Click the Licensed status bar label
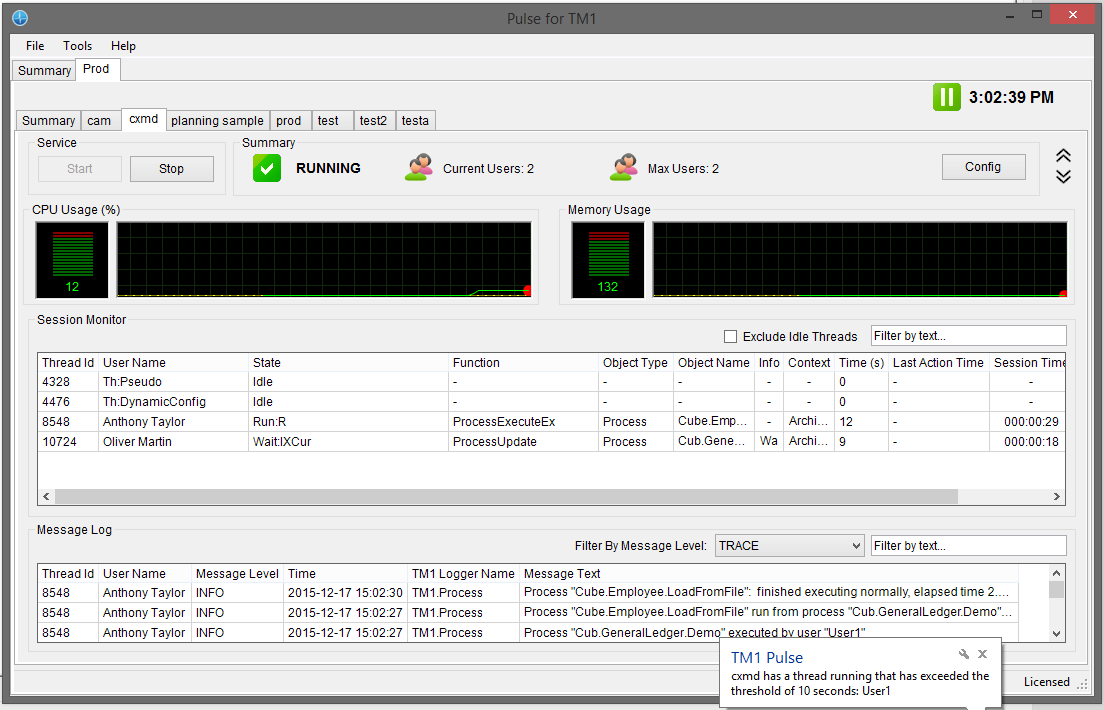Screen dimensions: 1104x710 [1046, 682]
